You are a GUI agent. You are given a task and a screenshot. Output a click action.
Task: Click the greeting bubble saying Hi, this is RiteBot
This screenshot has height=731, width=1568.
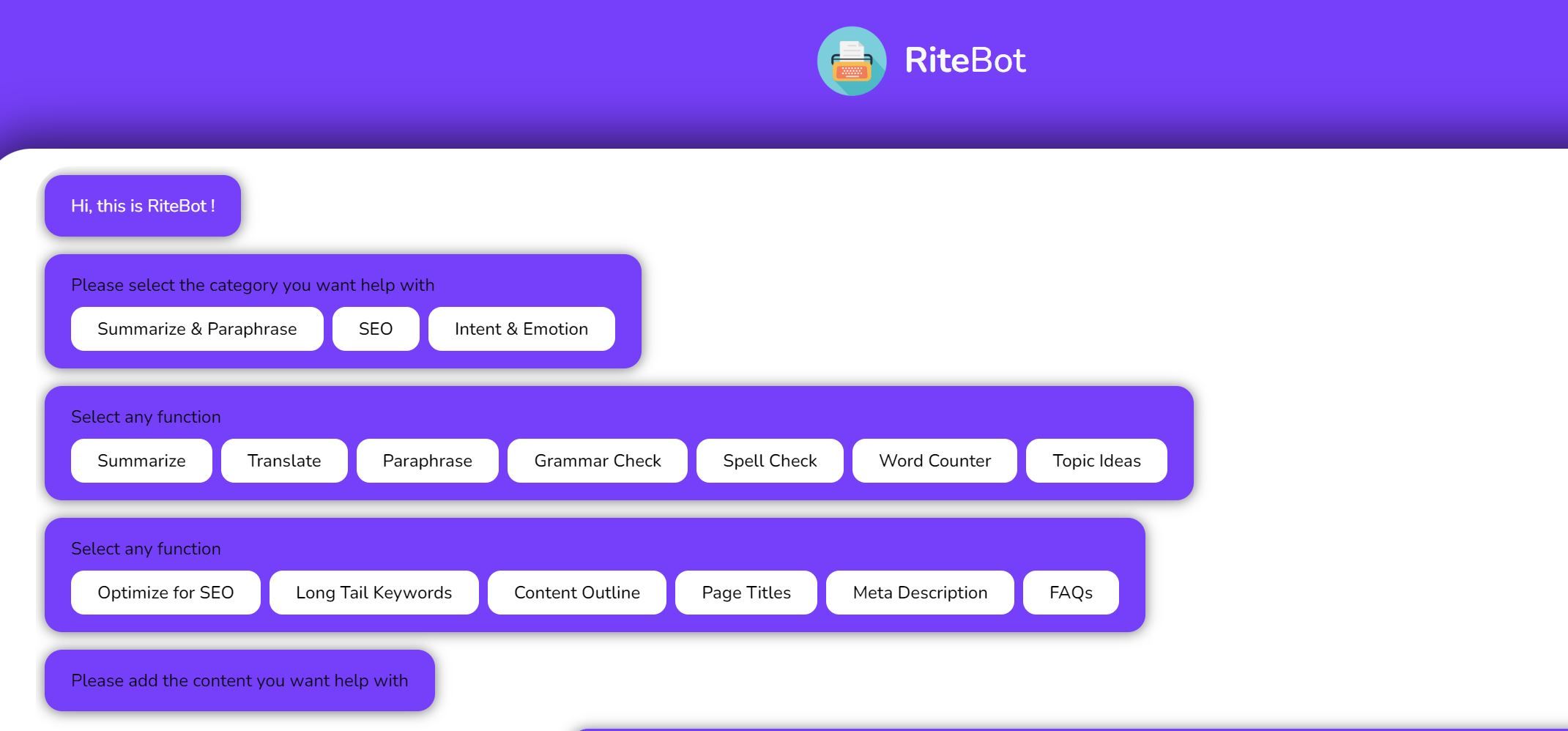pyautogui.click(x=142, y=206)
